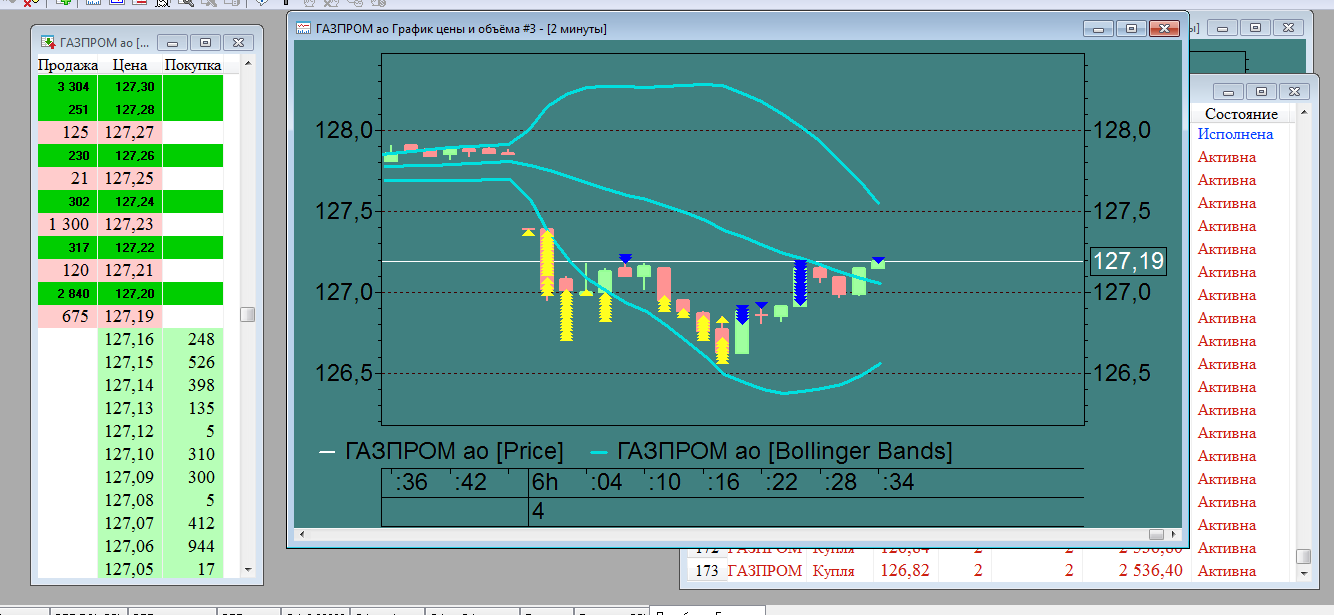Viewport: 1334px width, 615px height.
Task: Close the orders table window with Состояние column
Action: pyautogui.click(x=1293, y=91)
